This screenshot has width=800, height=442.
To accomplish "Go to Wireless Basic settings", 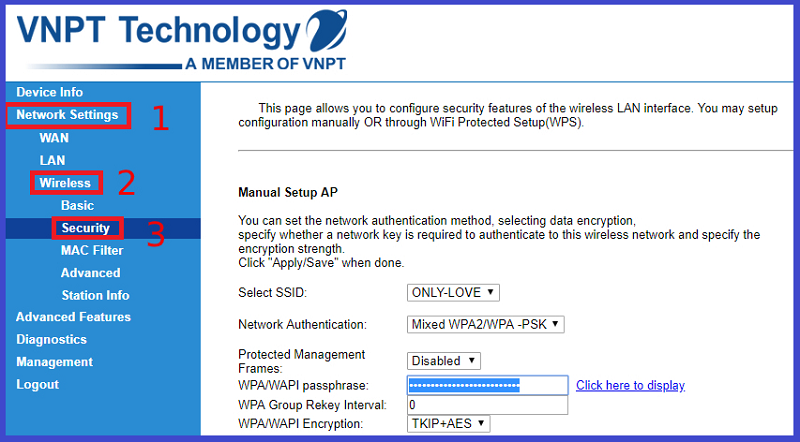I will (77, 205).
